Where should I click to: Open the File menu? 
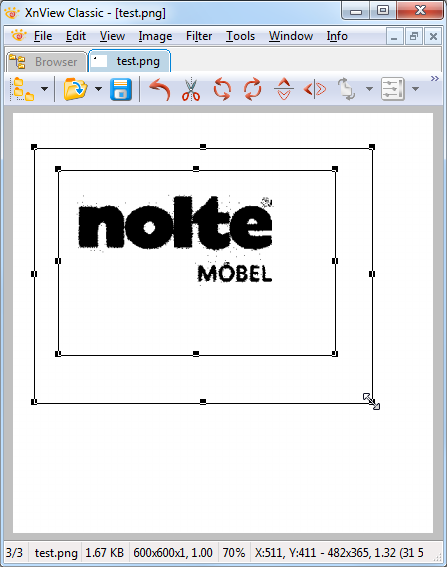(43, 36)
